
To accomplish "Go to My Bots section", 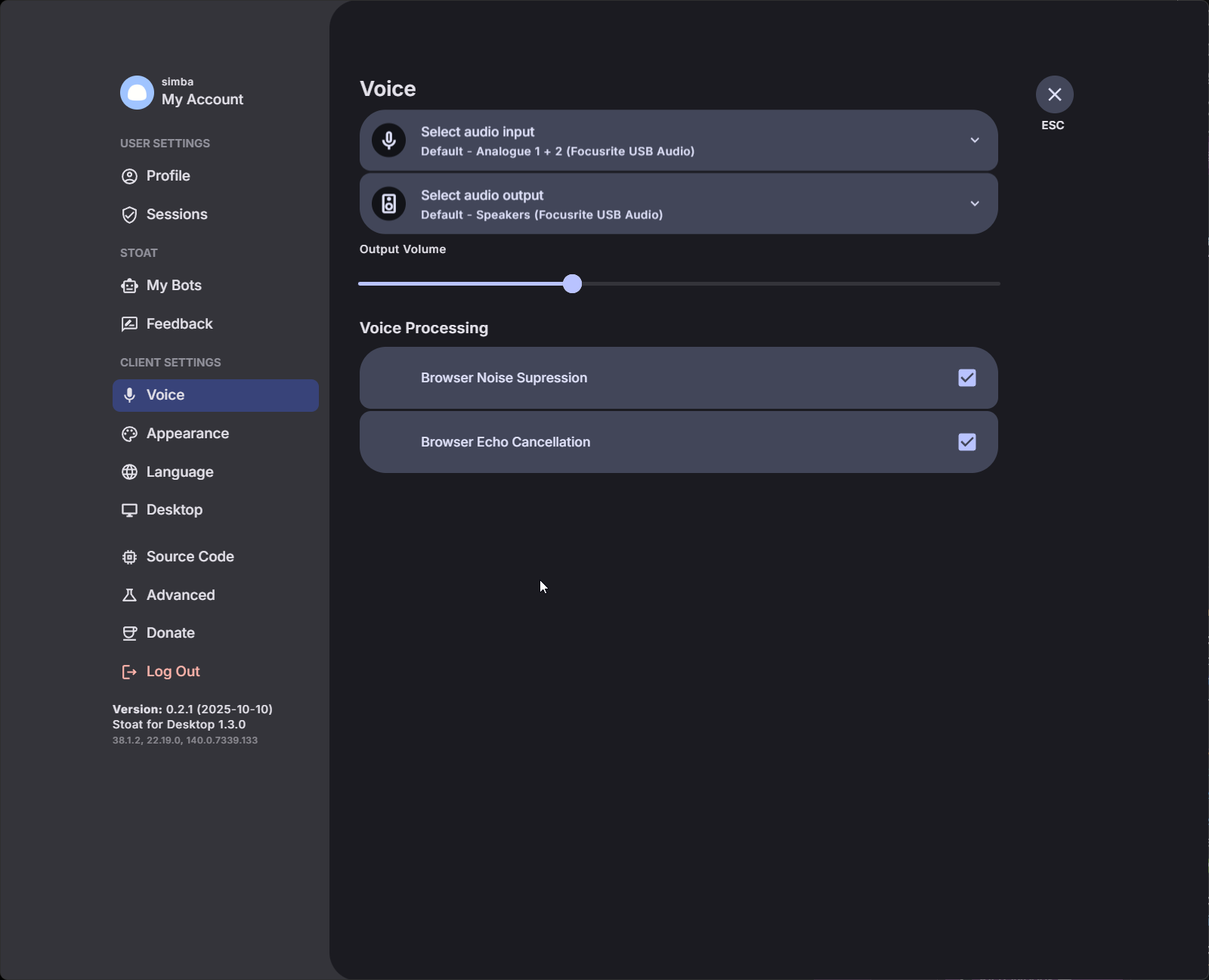I will click(x=215, y=286).
